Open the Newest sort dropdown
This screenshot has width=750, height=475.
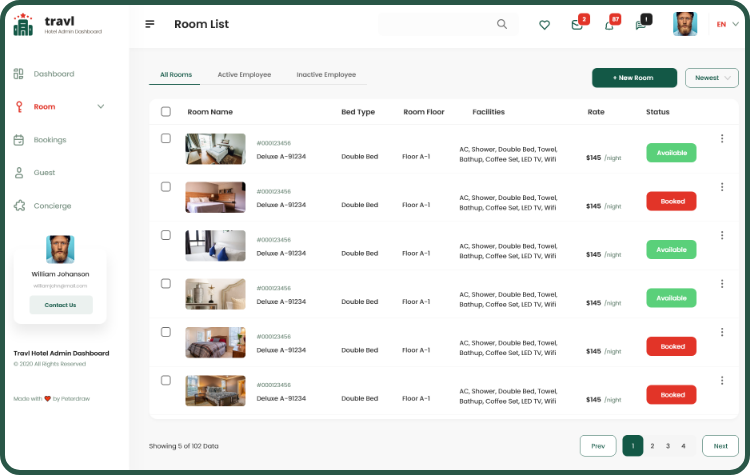tap(712, 77)
